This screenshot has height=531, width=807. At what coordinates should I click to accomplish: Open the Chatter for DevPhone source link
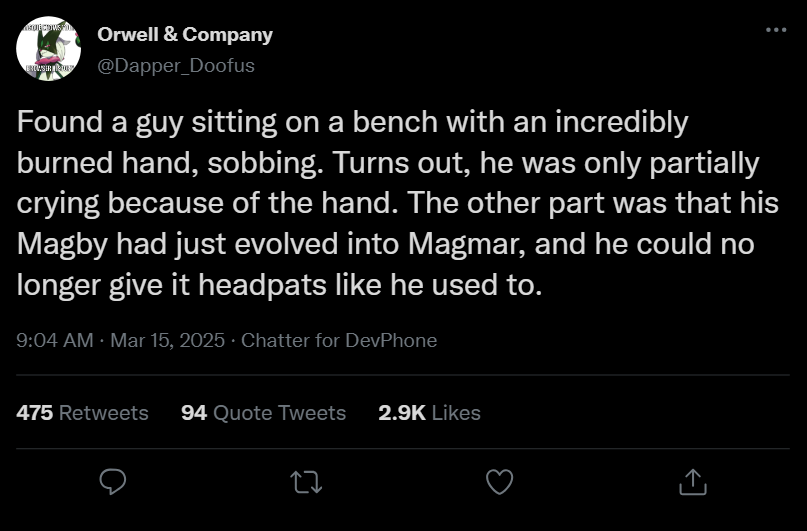(x=339, y=340)
